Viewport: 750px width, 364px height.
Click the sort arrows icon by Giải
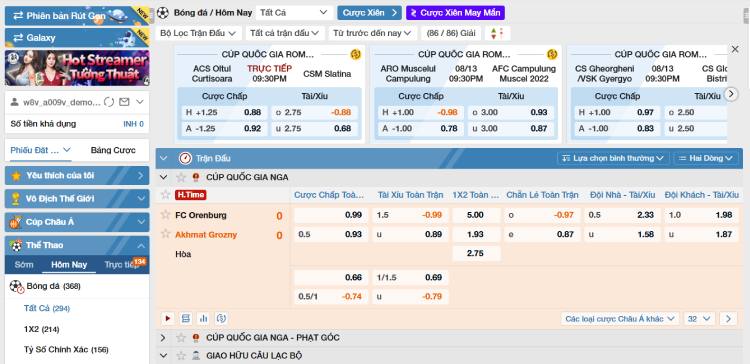tap(497, 33)
